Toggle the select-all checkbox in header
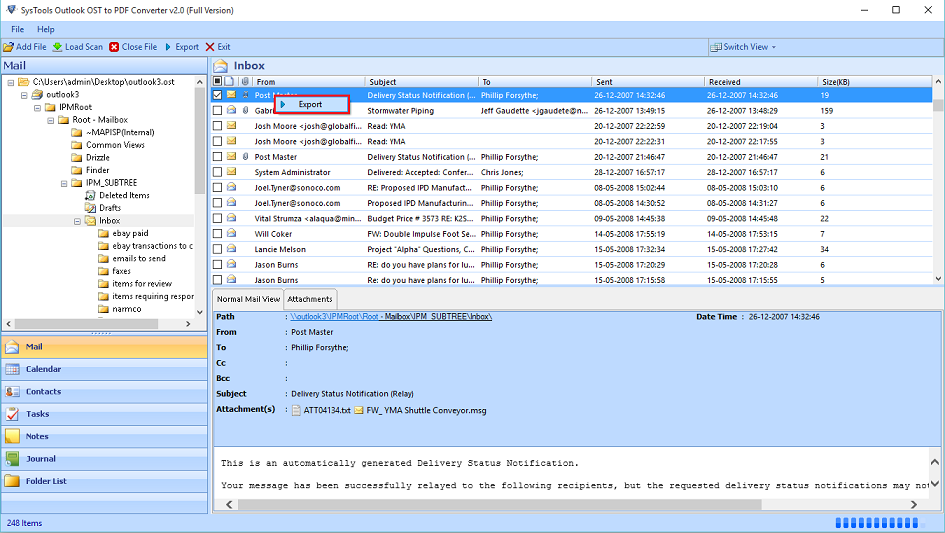This screenshot has height=533, width=945. pos(218,81)
